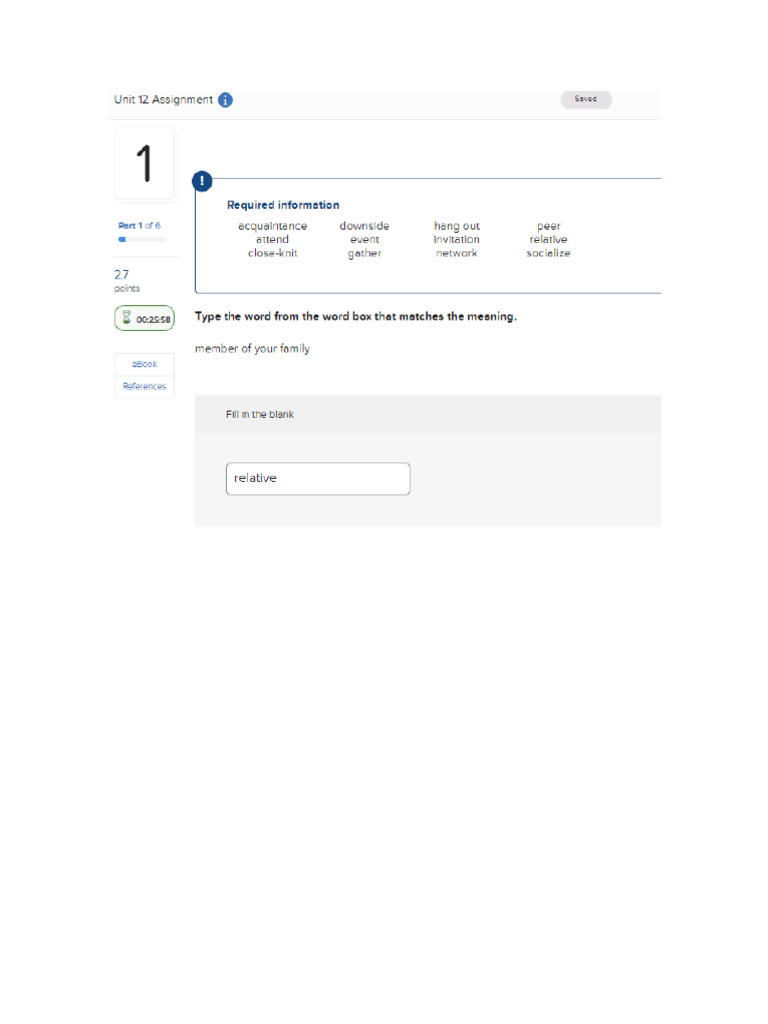The image size is (768, 1024).
Task: Click the word 'downside' in the word box
Action: (364, 226)
